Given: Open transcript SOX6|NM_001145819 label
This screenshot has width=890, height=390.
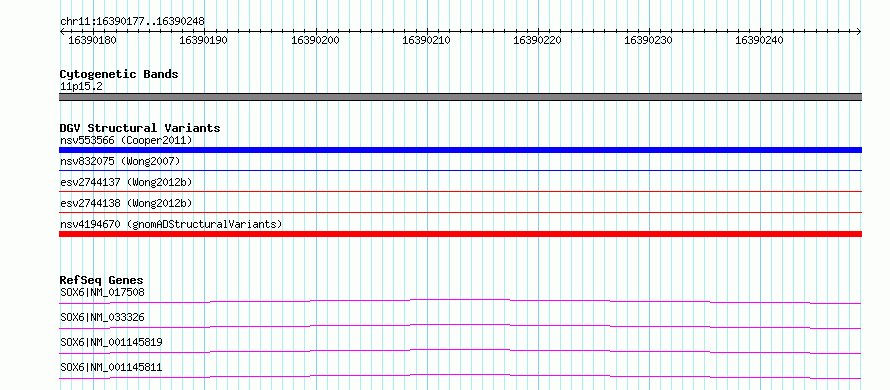Looking at the screenshot, I should pyautogui.click(x=111, y=342).
